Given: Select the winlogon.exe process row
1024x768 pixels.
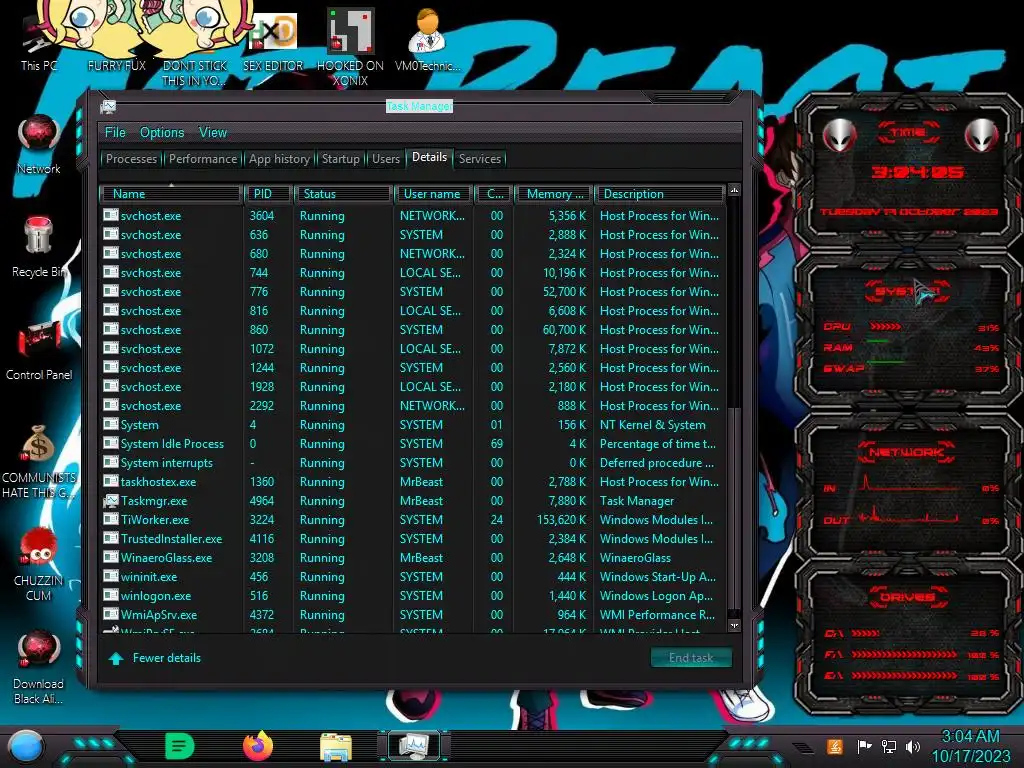Looking at the screenshot, I should [413, 596].
